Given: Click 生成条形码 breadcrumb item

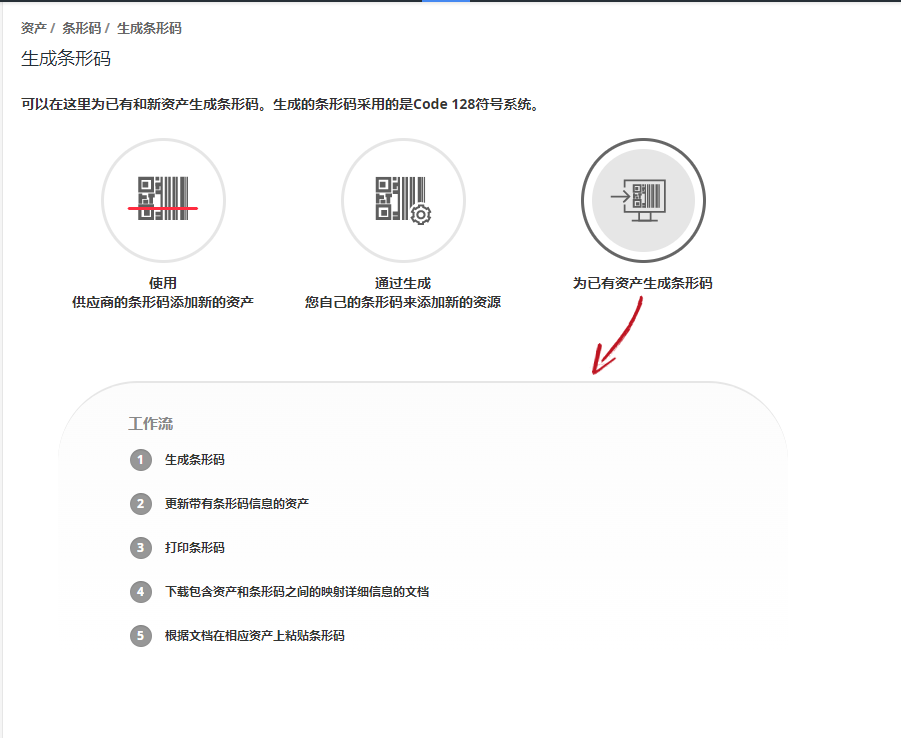Looking at the screenshot, I should pyautogui.click(x=149, y=28).
